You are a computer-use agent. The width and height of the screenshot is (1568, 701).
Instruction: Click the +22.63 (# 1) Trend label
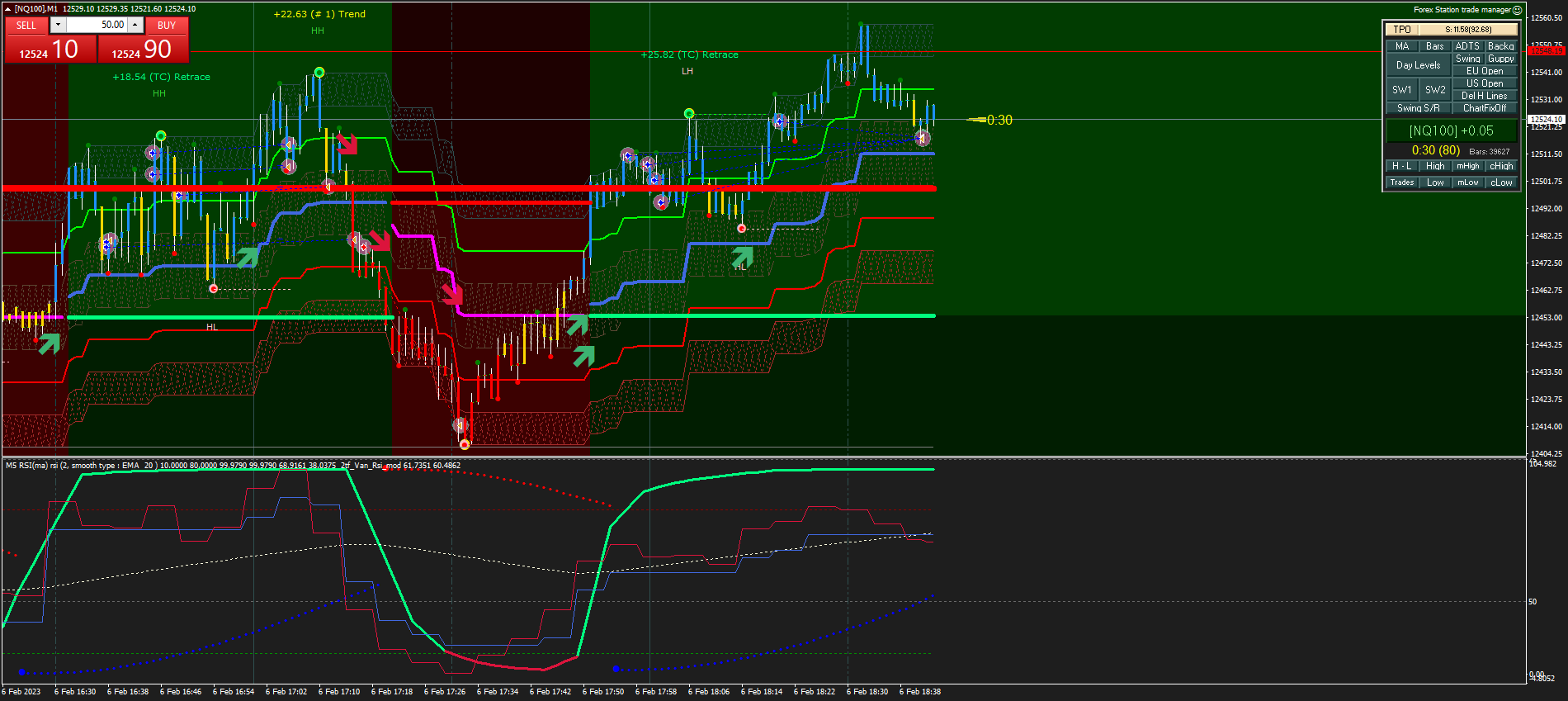[x=319, y=14]
